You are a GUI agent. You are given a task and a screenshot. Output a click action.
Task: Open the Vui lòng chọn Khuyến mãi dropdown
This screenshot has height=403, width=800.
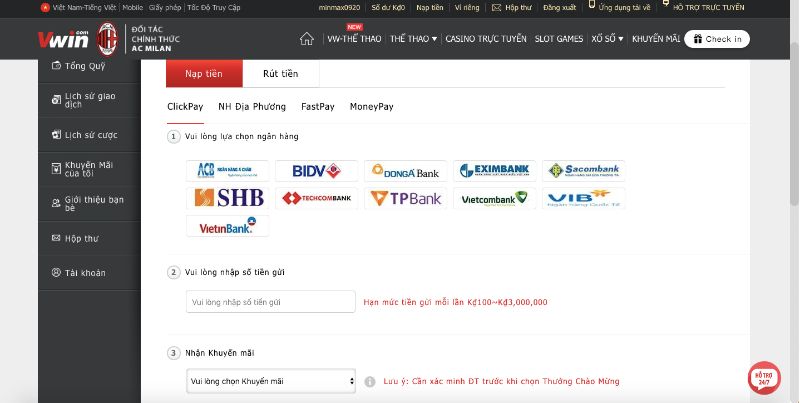coord(271,381)
